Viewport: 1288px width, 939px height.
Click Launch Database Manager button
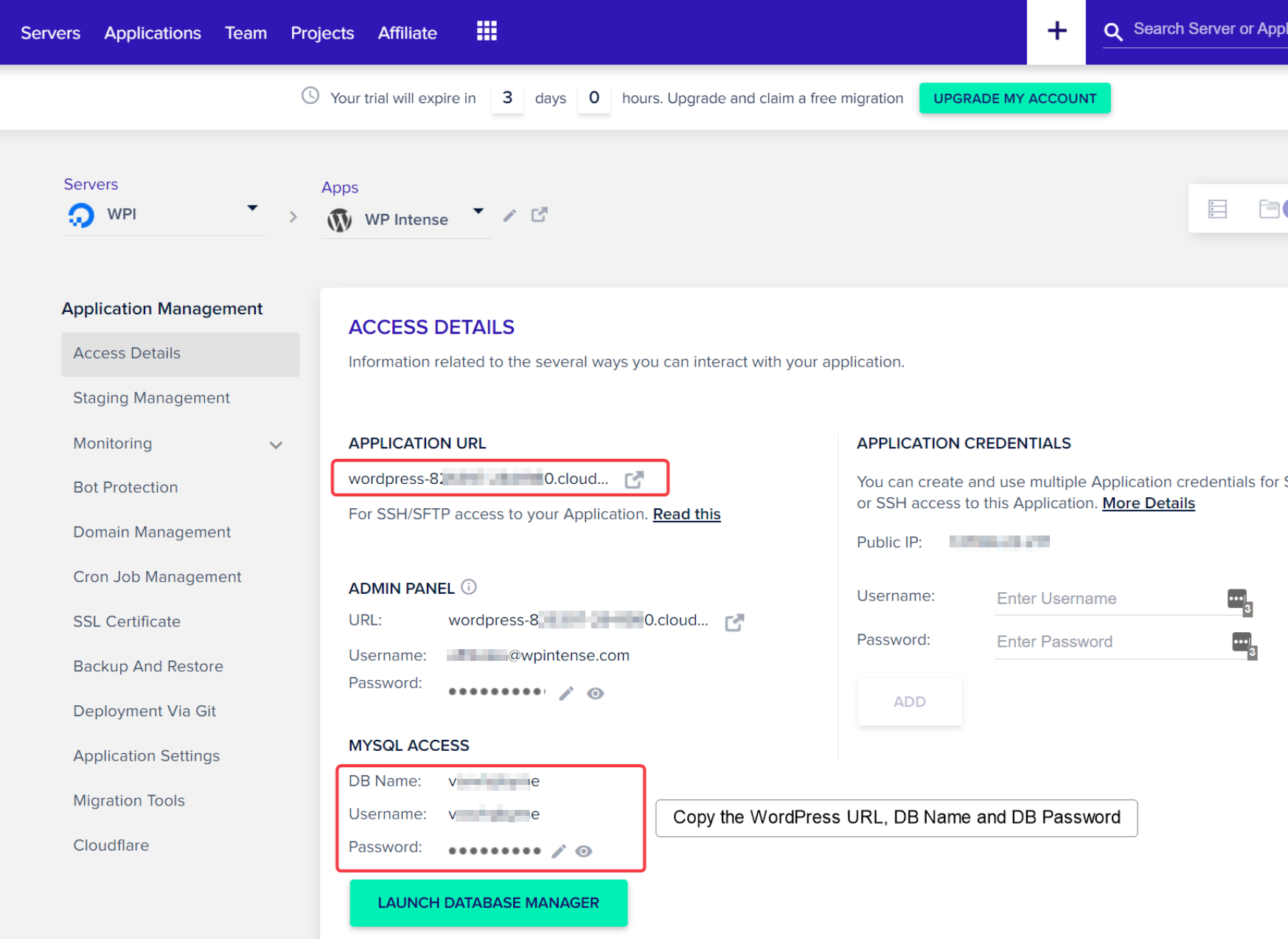tap(488, 903)
